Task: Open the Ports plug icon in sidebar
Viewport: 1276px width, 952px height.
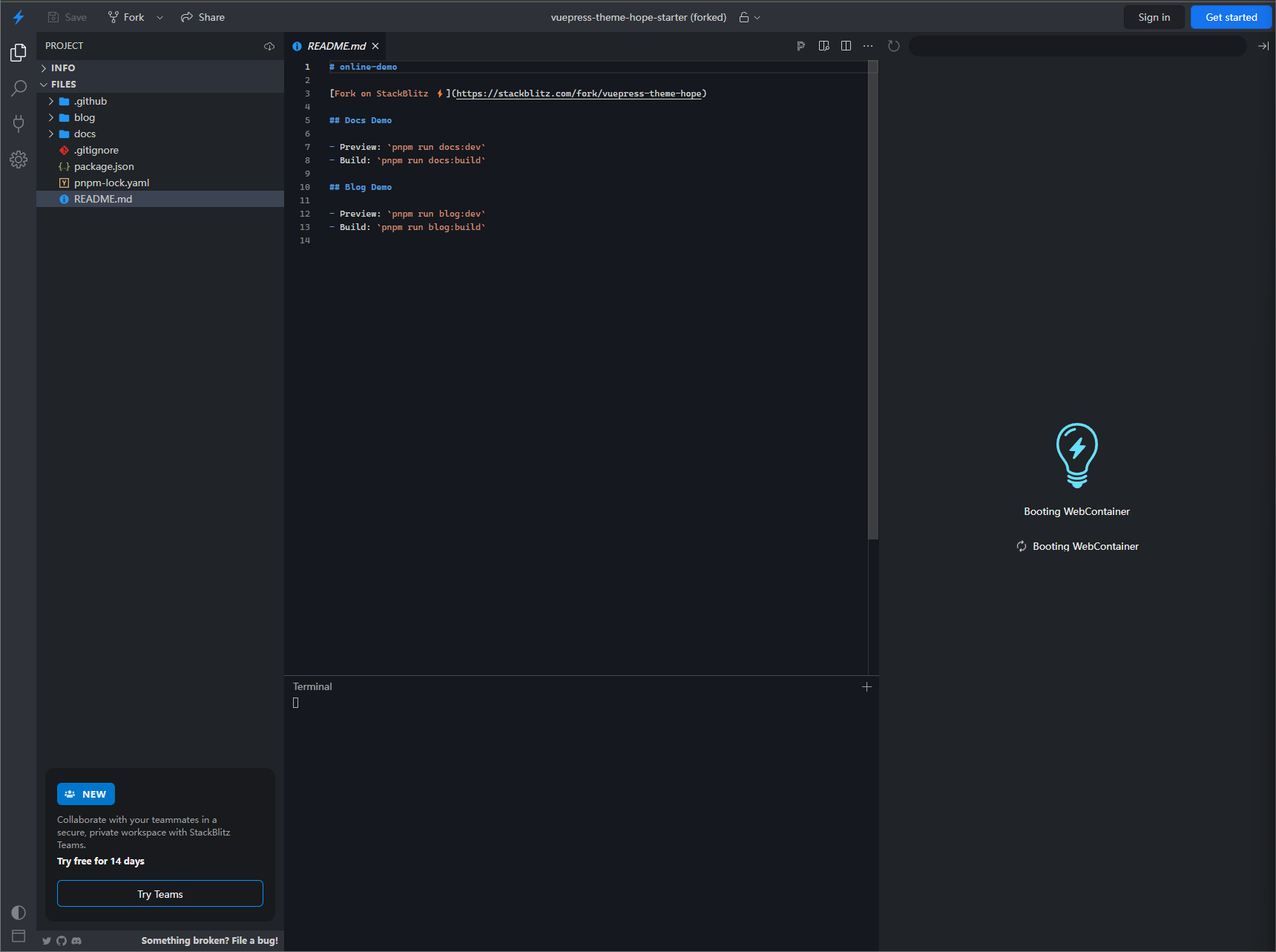Action: coord(19,123)
